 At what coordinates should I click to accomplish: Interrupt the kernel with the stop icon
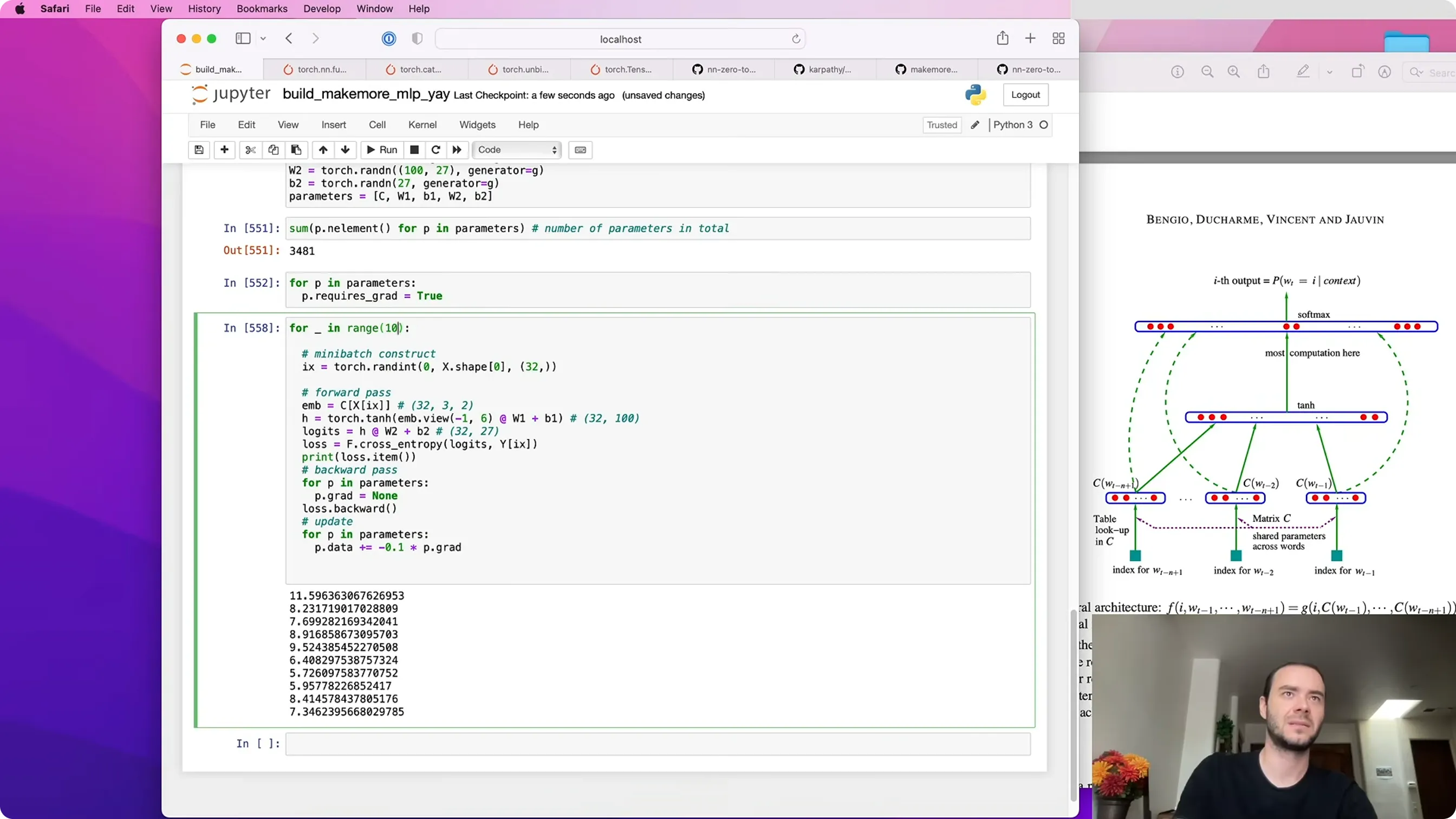tap(414, 150)
